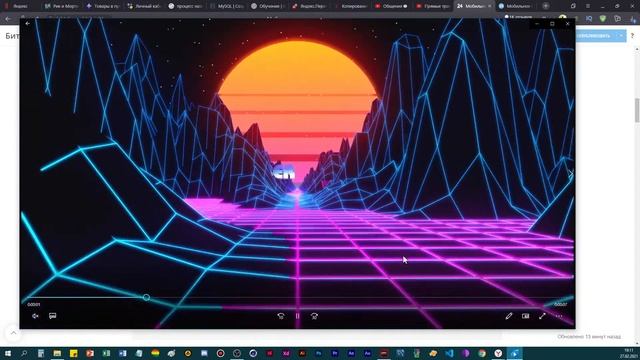Enter full screen mode in player
The height and width of the screenshot is (360, 640).
(x=542, y=316)
